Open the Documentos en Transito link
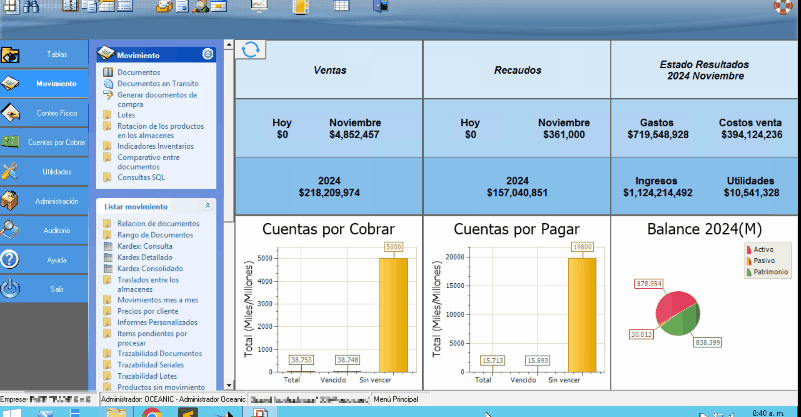Viewport: 801px width, 417px height. click(157, 84)
